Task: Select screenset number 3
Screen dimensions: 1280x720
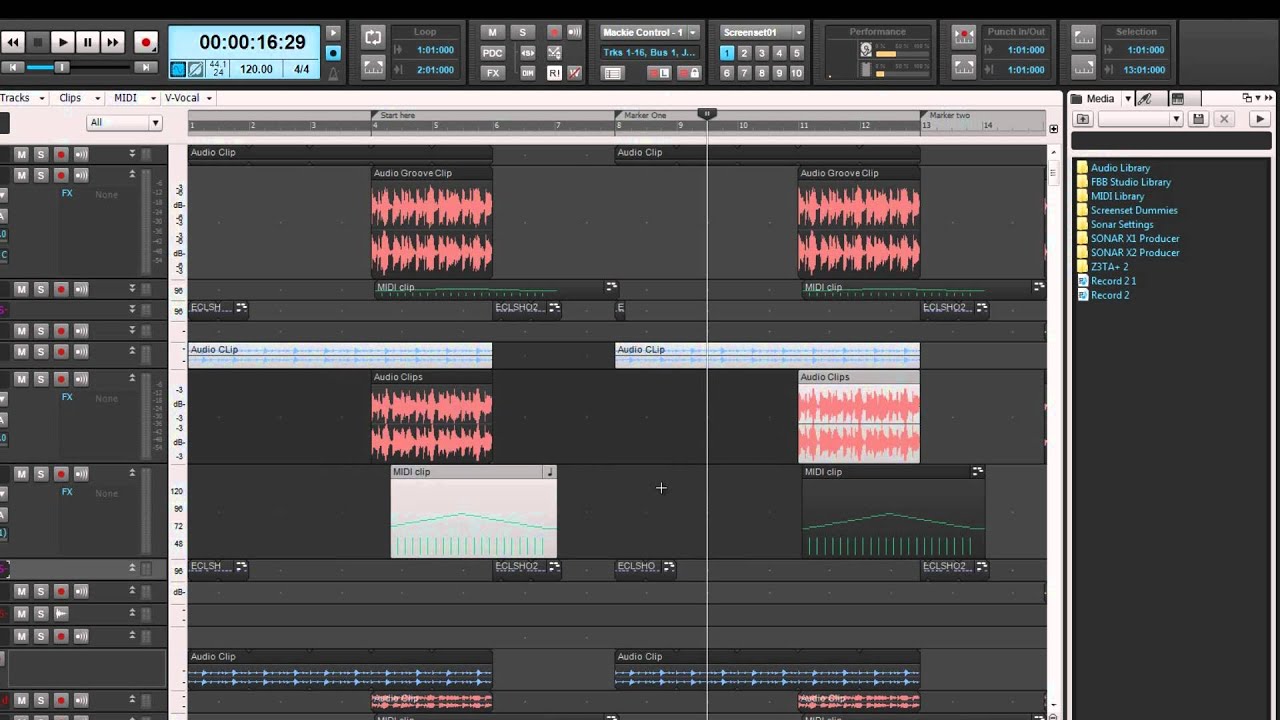Action: (x=762, y=53)
